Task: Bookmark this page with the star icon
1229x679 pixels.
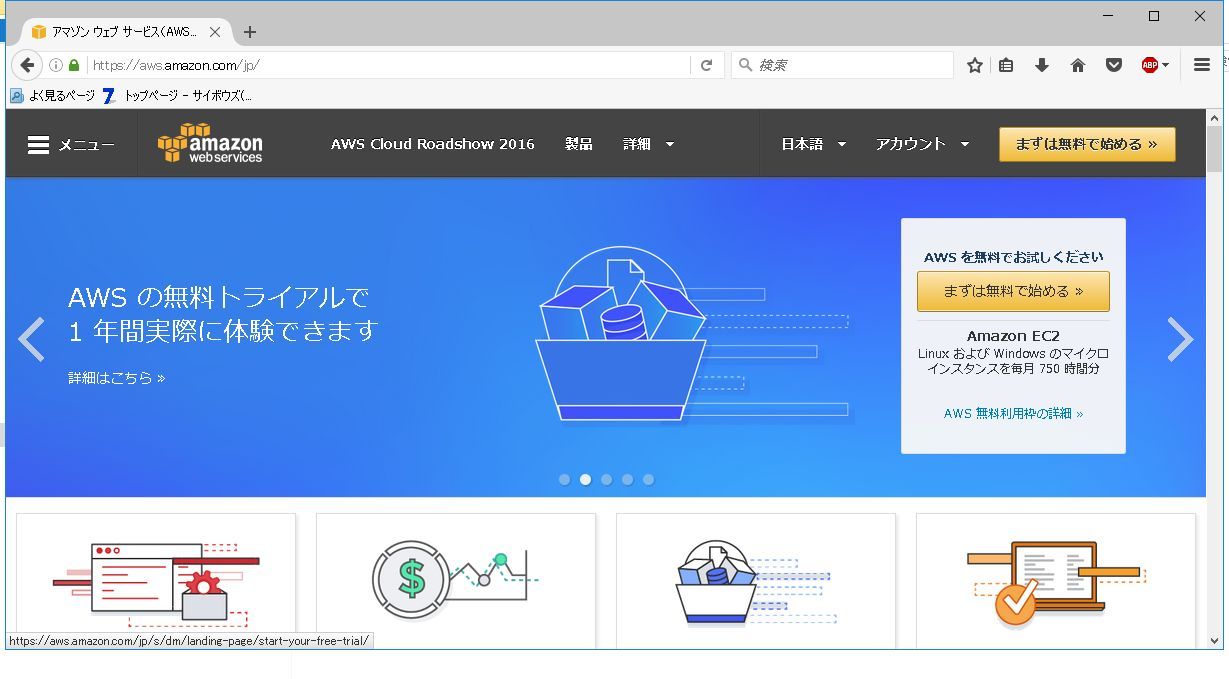Action: pos(975,65)
